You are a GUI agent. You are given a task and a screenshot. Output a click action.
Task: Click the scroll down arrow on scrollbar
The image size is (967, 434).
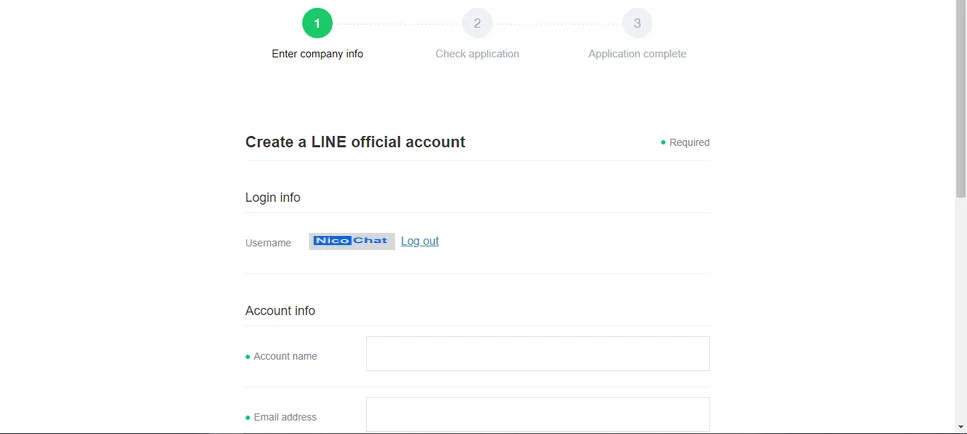pyautogui.click(x=961, y=426)
